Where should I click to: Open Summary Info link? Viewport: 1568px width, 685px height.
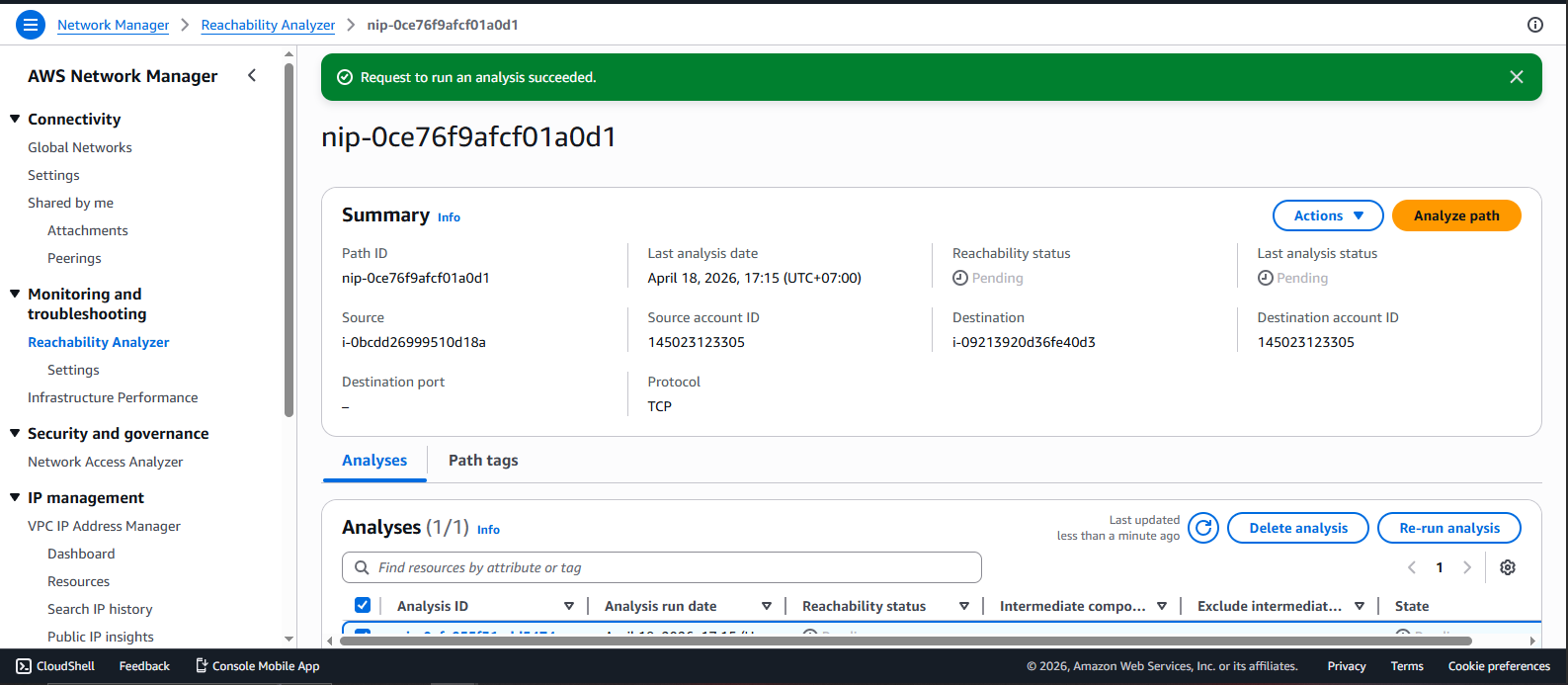[x=449, y=217]
